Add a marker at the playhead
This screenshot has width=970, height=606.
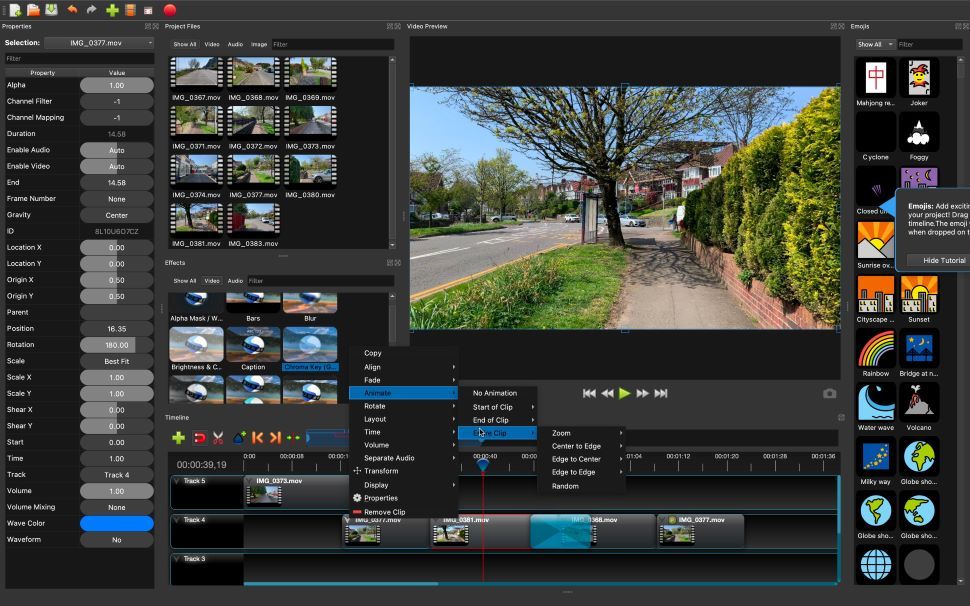[x=238, y=436]
